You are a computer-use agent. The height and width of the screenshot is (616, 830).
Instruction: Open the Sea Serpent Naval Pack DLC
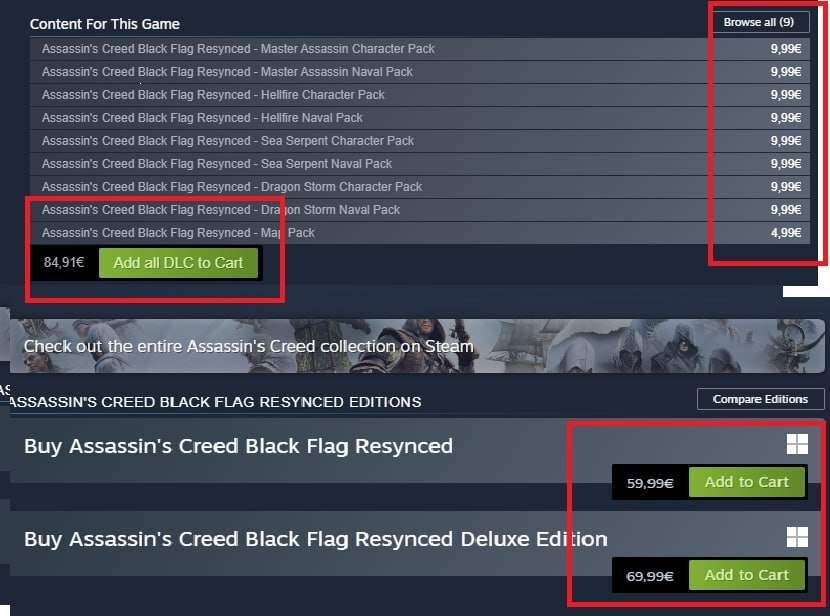coord(420,164)
